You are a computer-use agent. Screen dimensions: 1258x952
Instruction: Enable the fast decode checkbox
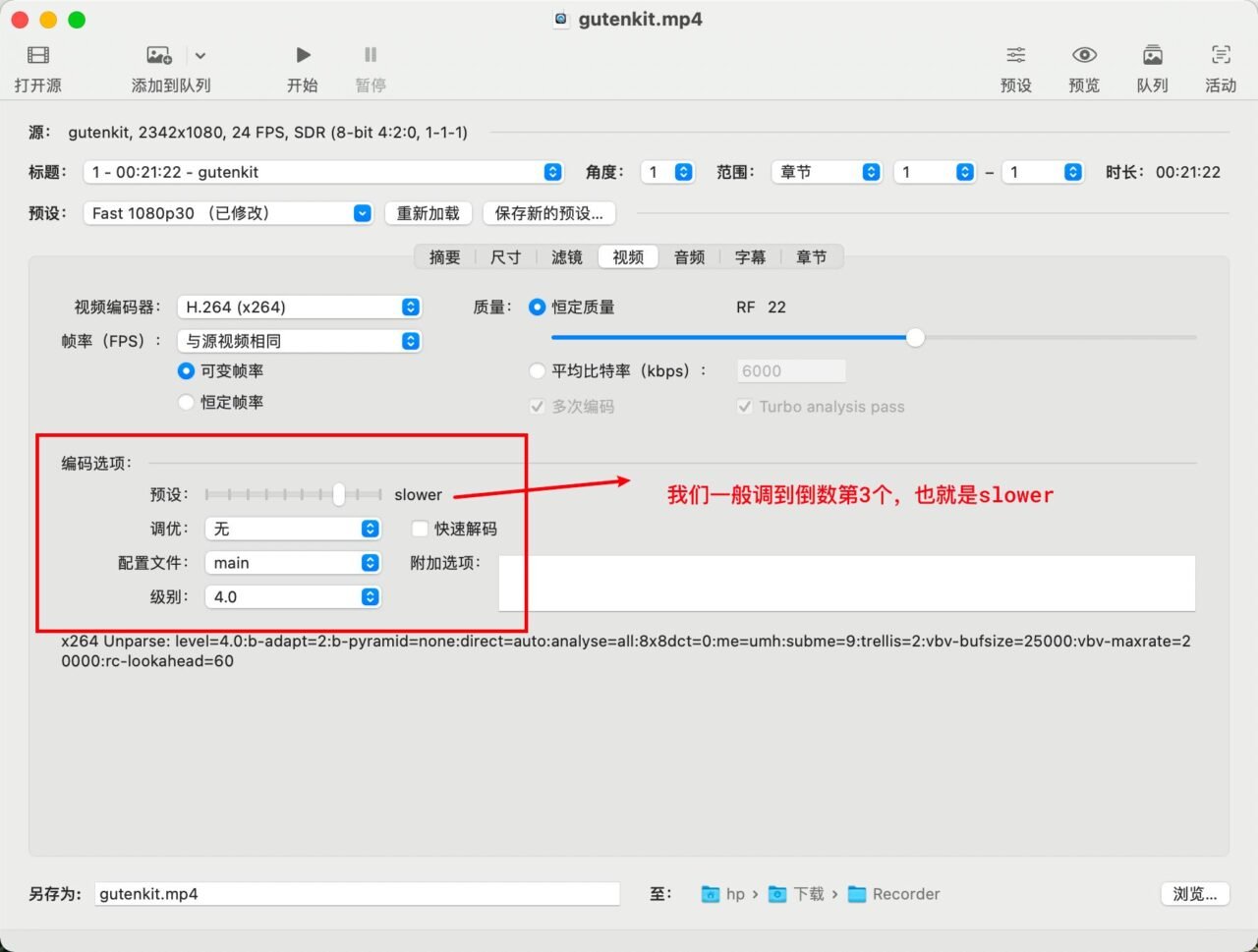click(420, 529)
